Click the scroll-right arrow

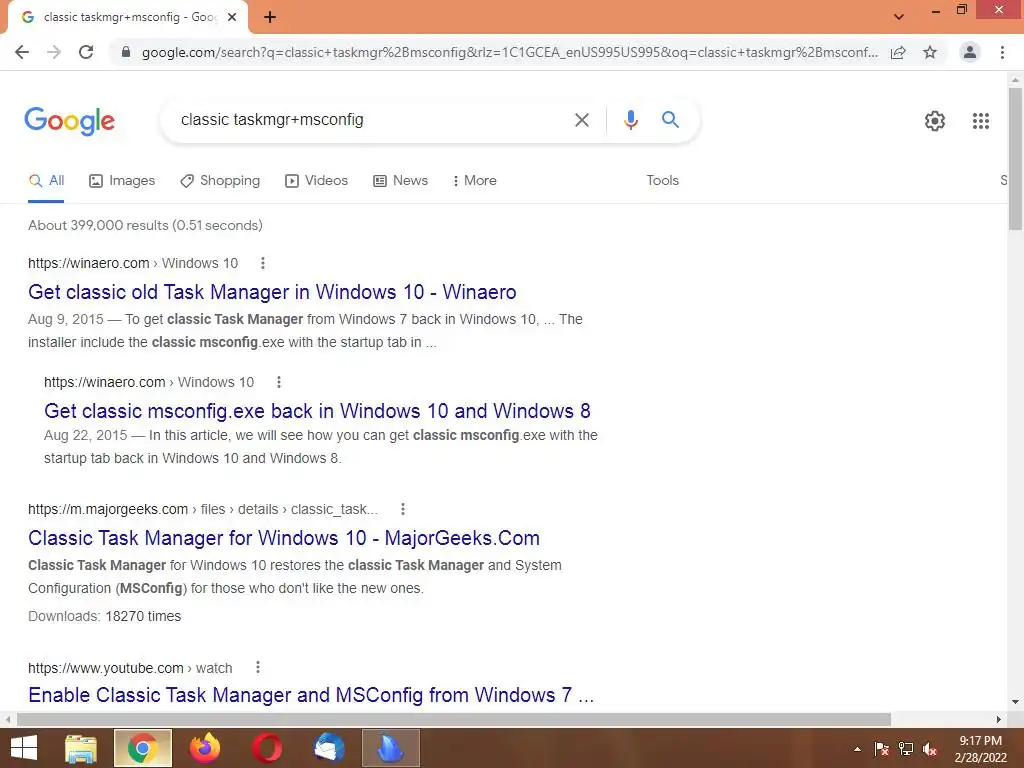click(x=999, y=719)
